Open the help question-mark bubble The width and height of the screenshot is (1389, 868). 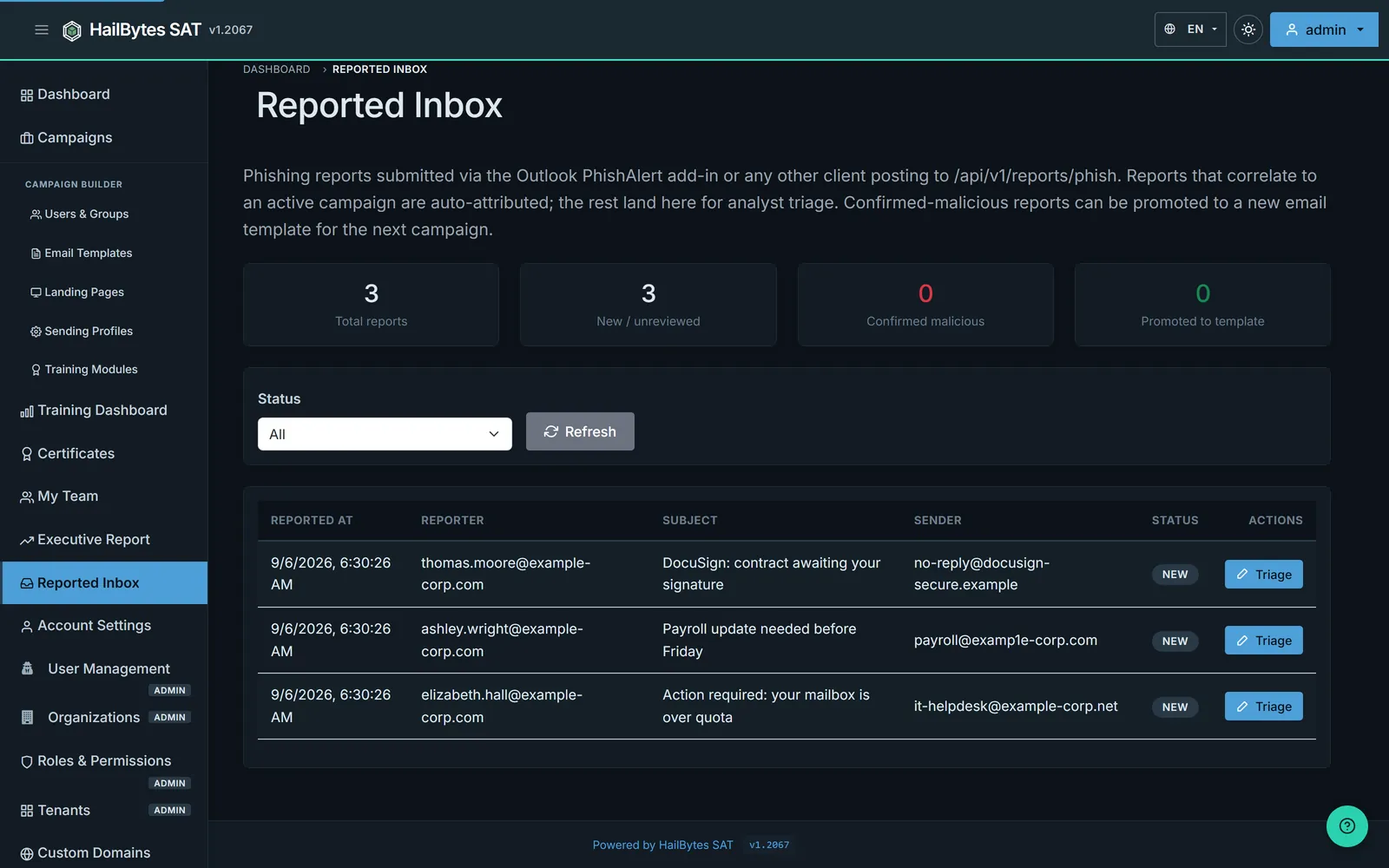[x=1346, y=825]
